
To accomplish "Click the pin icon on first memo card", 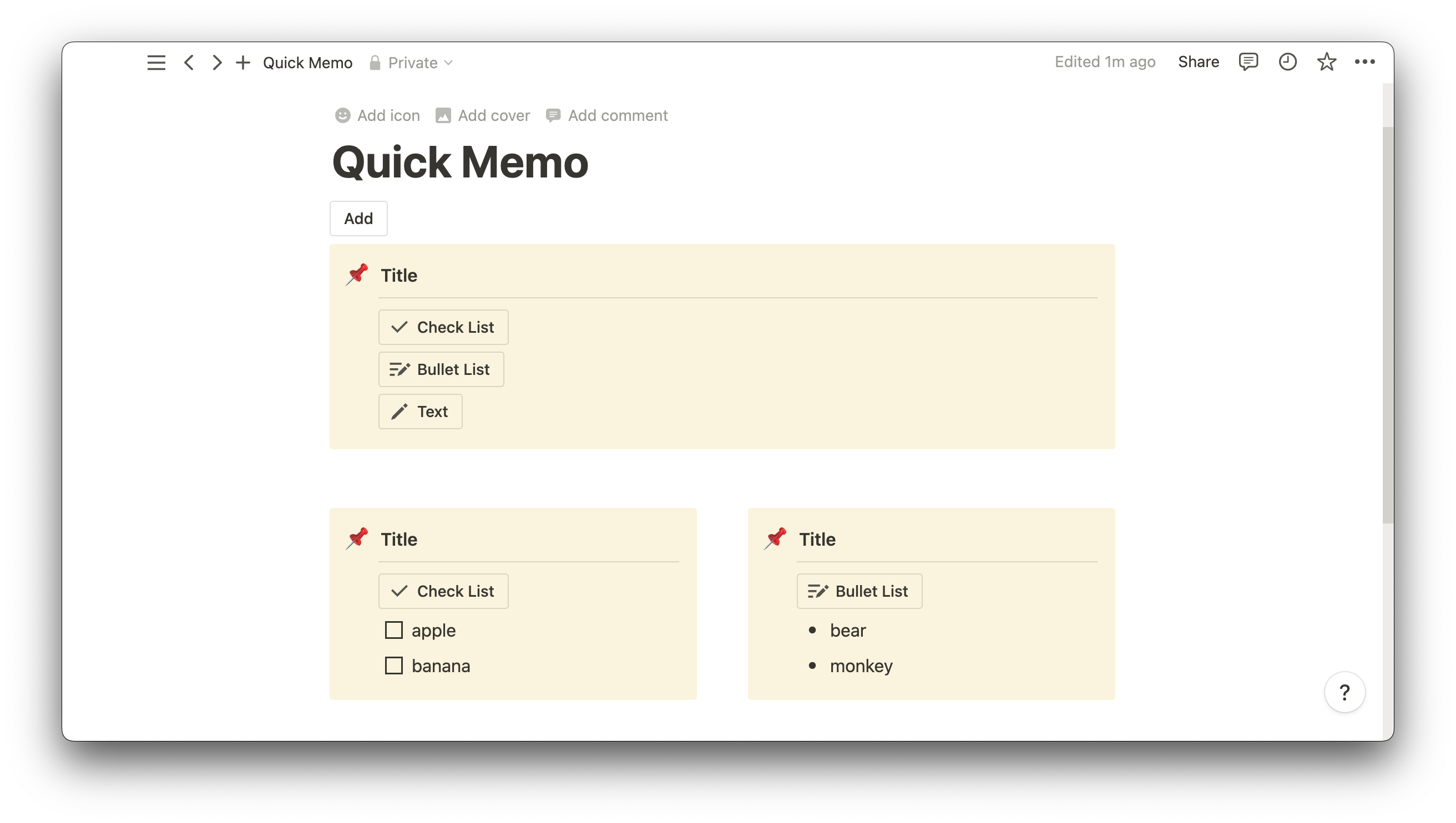I will 358,275.
